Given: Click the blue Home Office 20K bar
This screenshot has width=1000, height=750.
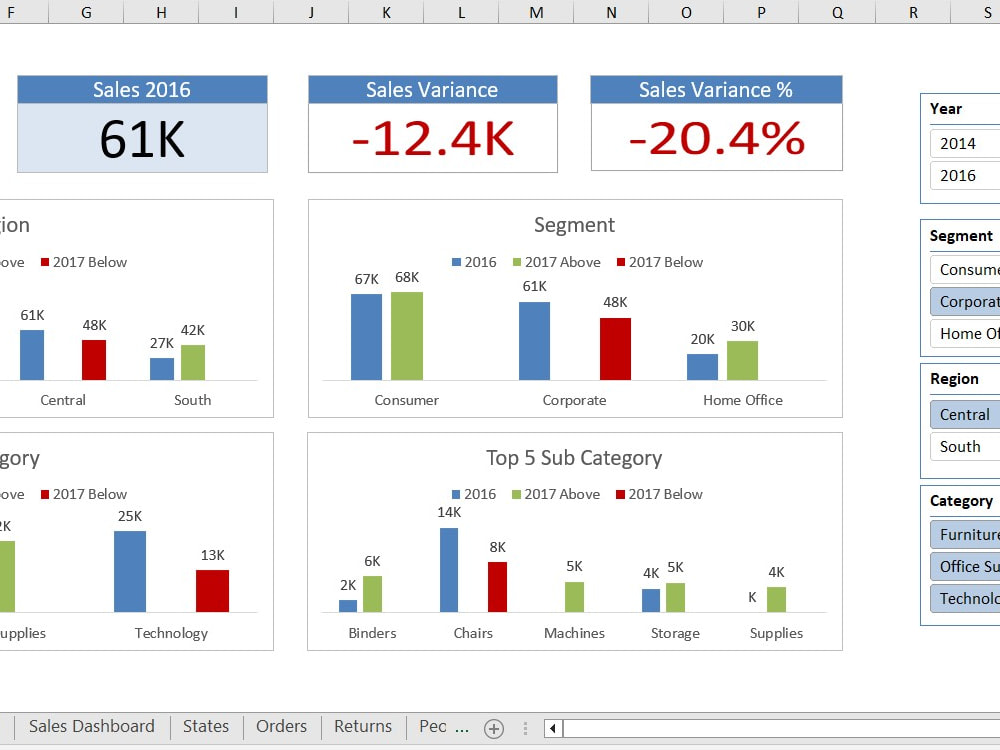Looking at the screenshot, I should coord(702,367).
